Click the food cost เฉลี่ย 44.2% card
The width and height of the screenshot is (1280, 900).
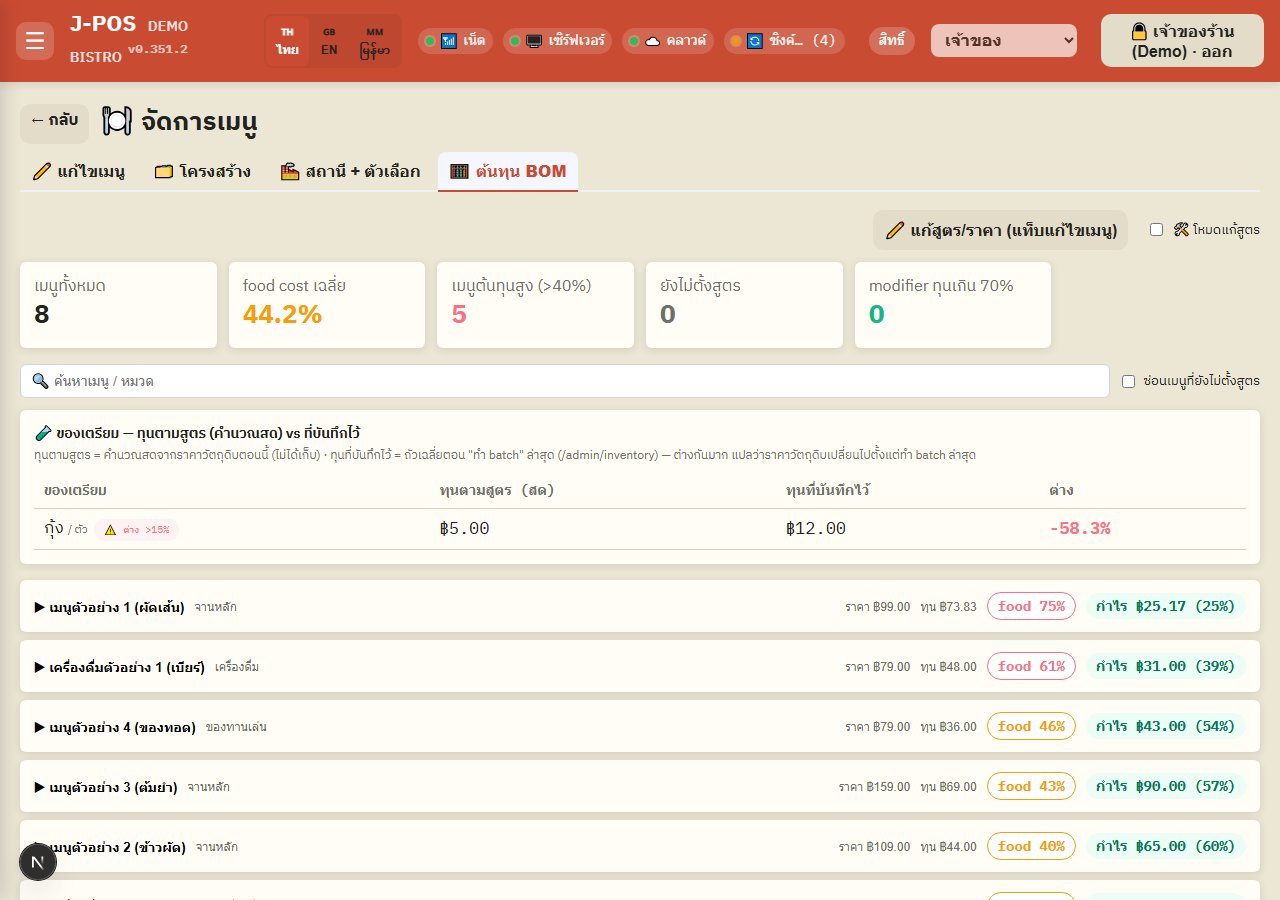[327, 305]
